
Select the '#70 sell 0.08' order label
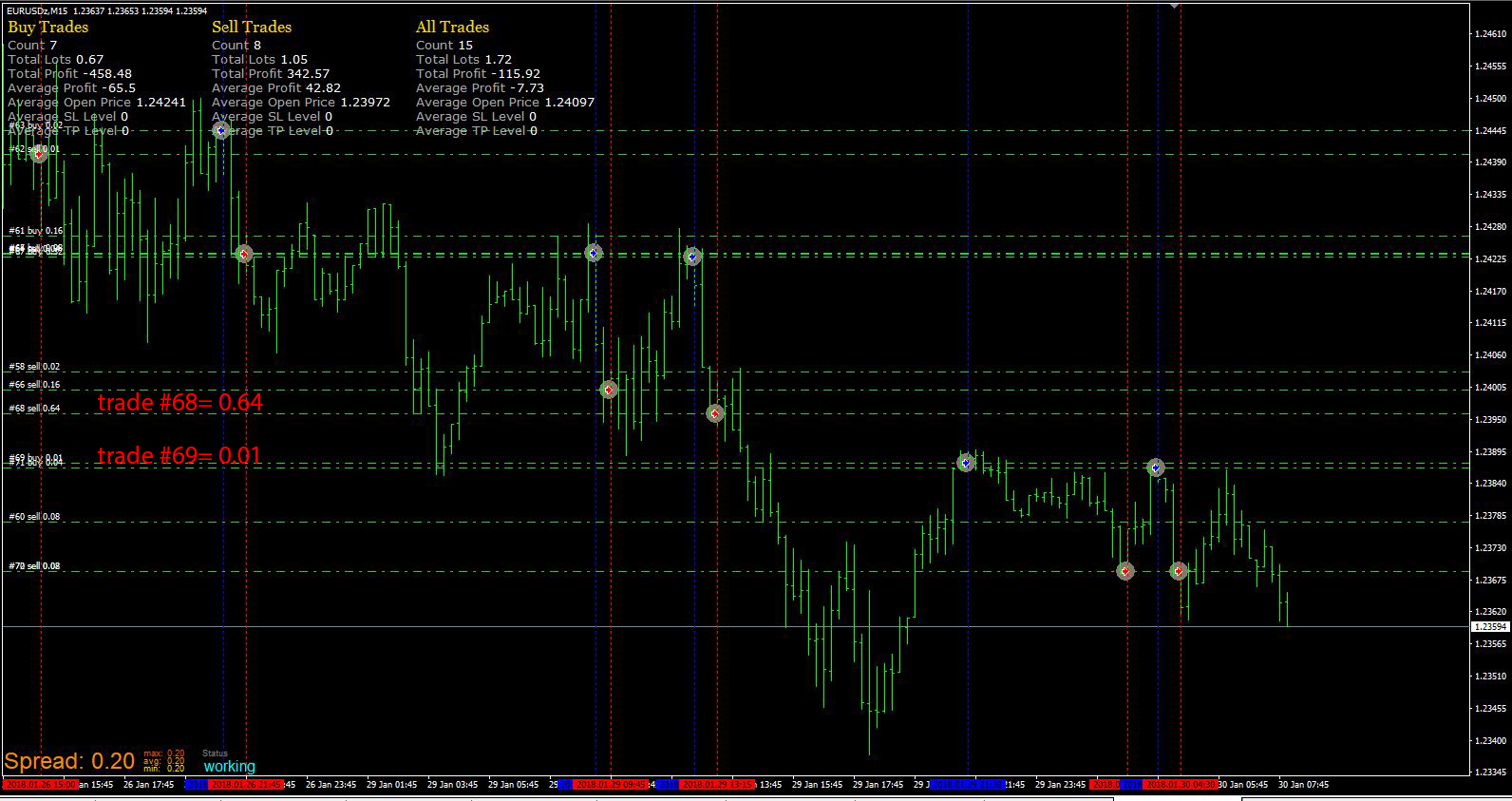pos(33,566)
